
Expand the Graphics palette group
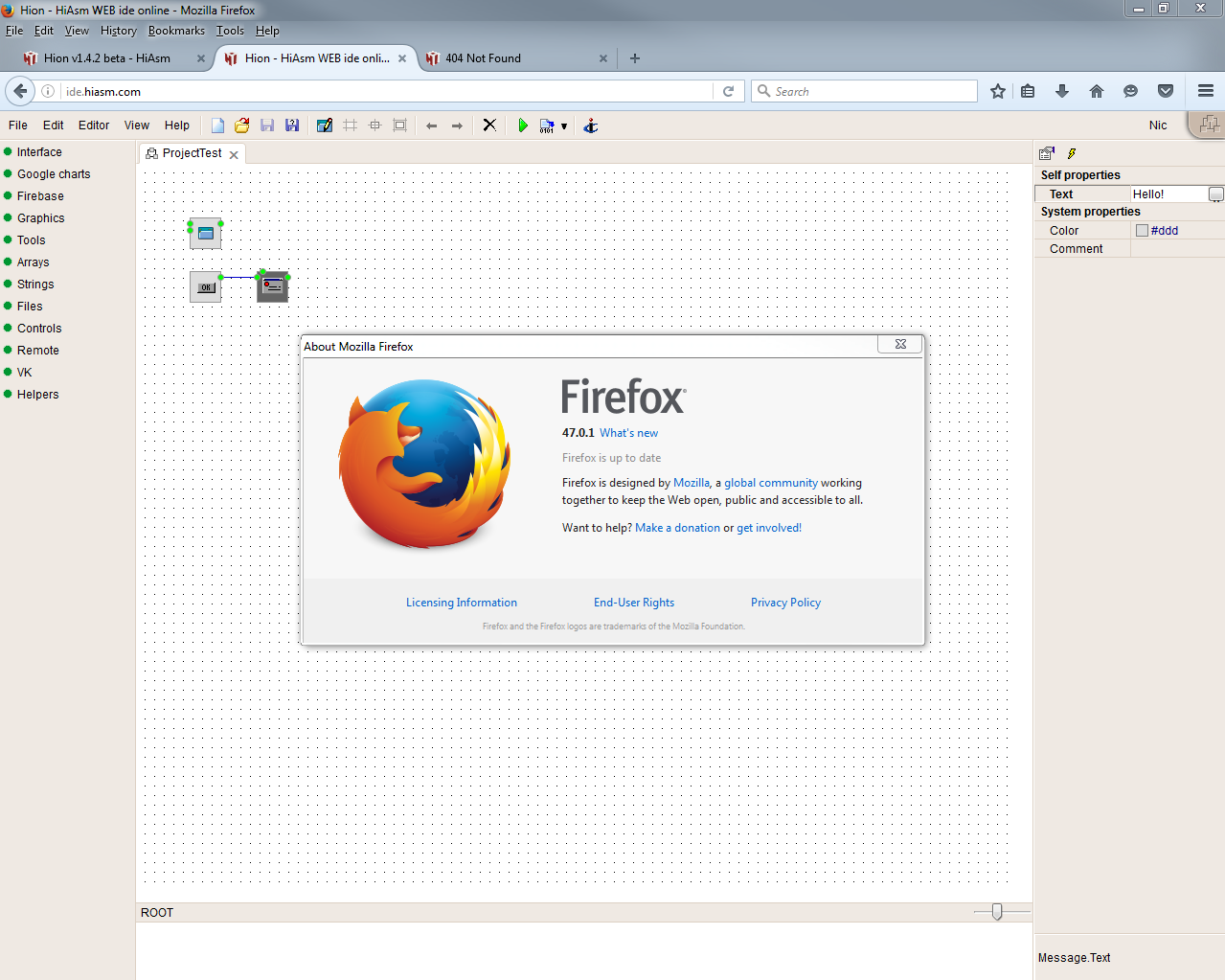pyautogui.click(x=40, y=218)
